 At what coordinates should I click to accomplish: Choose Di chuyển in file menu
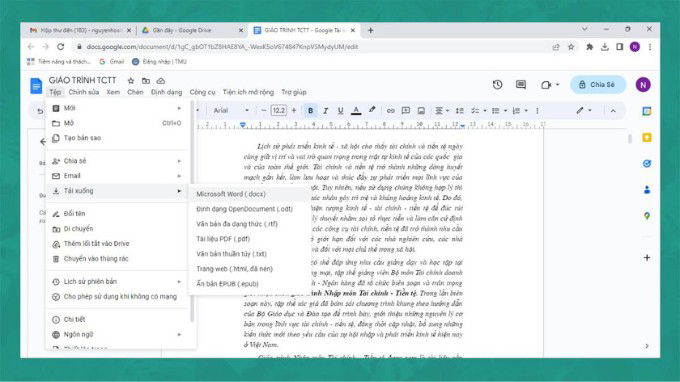117,229
